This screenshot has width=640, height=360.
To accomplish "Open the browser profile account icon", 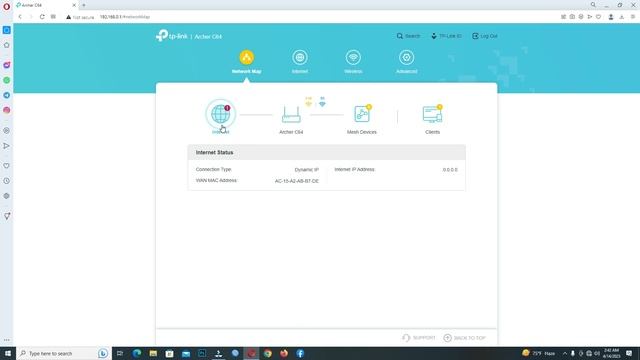I will [611, 17].
